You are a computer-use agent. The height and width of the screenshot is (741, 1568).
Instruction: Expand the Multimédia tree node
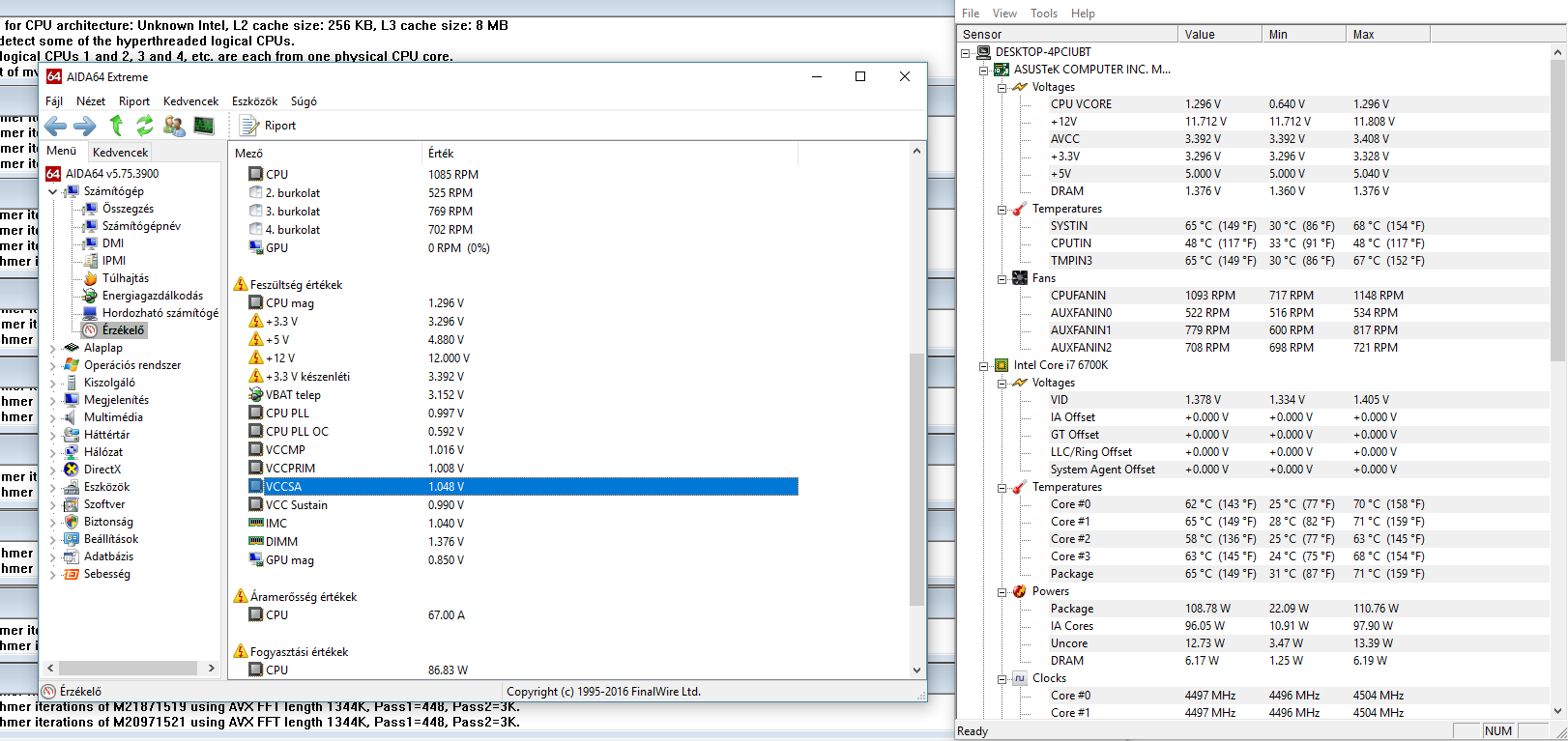click(x=53, y=417)
